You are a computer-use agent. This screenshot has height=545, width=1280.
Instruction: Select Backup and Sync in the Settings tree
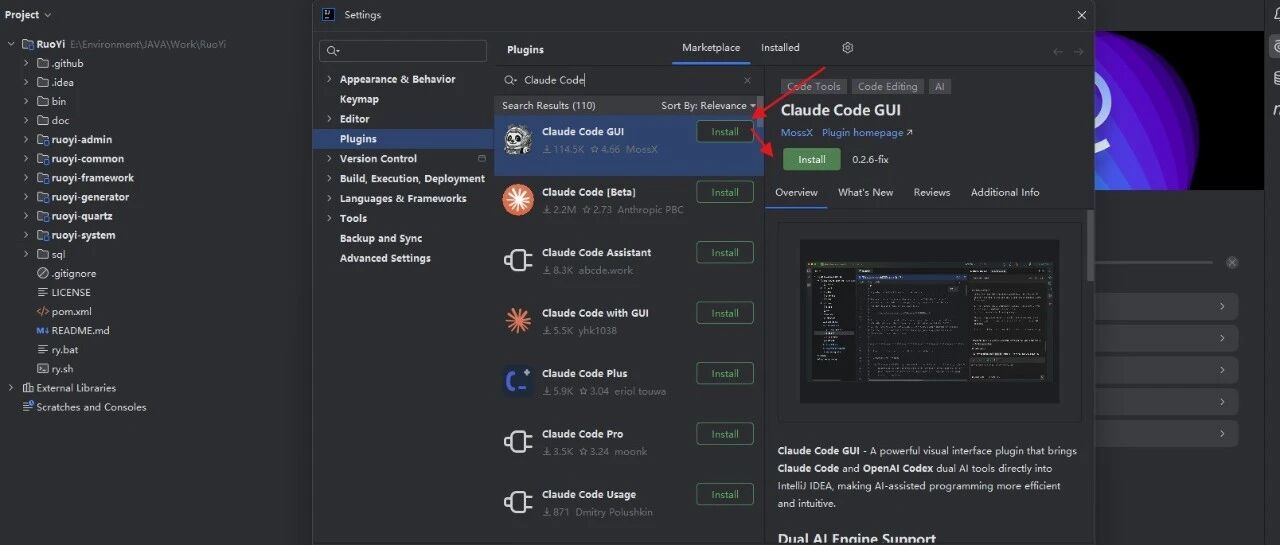(381, 238)
